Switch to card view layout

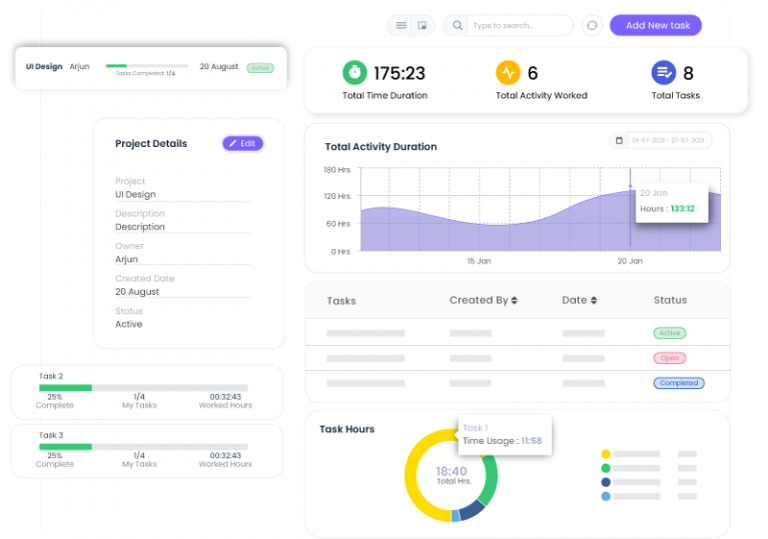[x=422, y=26]
